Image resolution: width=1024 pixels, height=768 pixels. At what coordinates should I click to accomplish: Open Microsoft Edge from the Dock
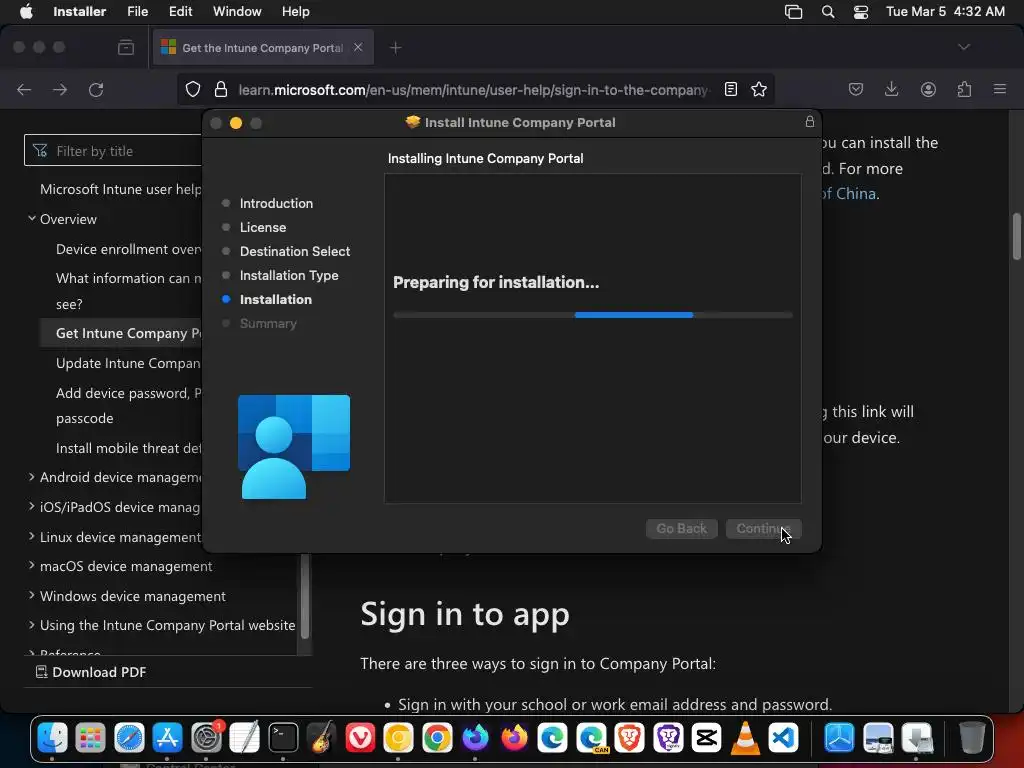552,738
